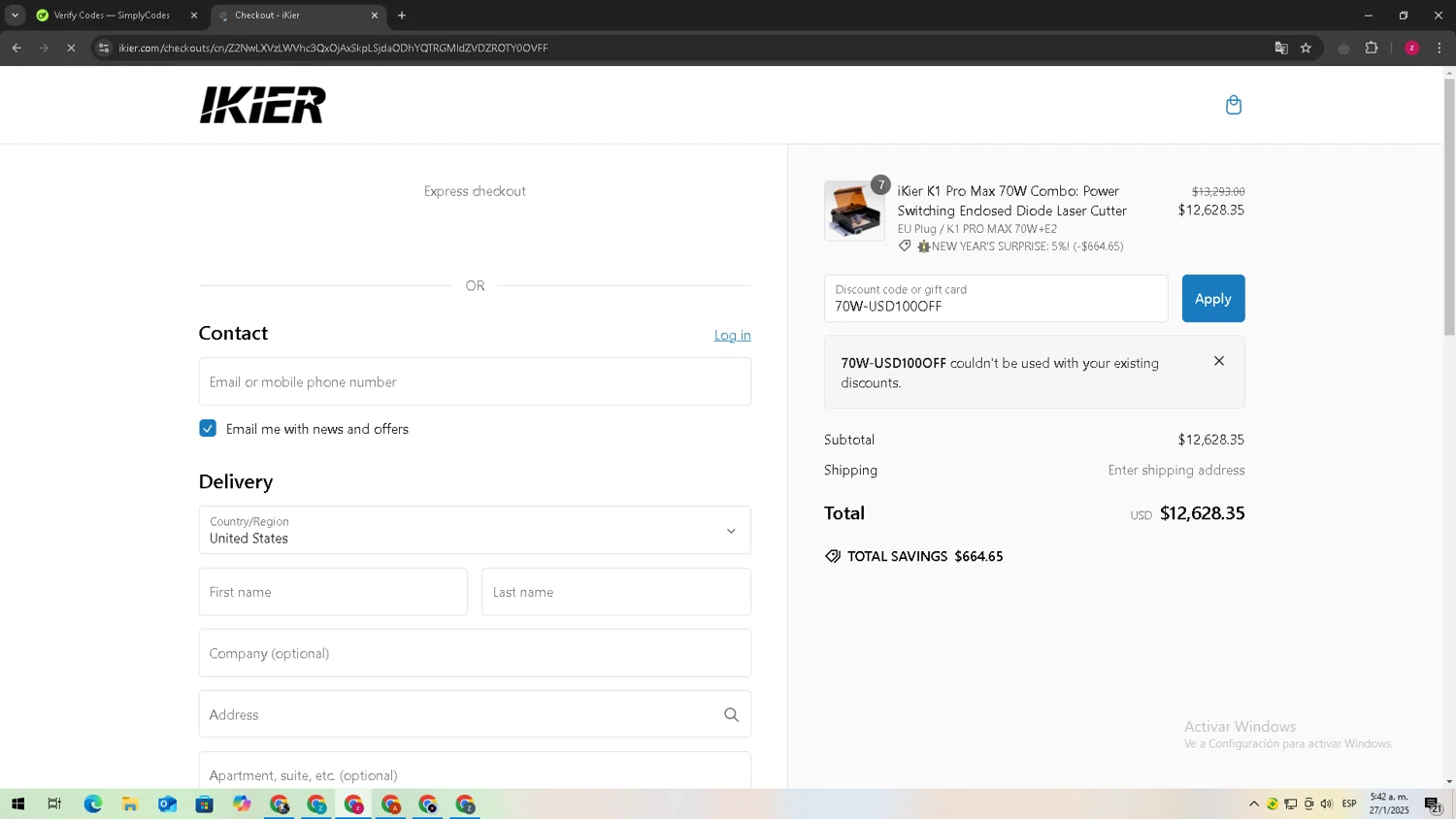This screenshot has height=819, width=1456.
Task: Click the Apartment, suite field
Action: tap(475, 771)
